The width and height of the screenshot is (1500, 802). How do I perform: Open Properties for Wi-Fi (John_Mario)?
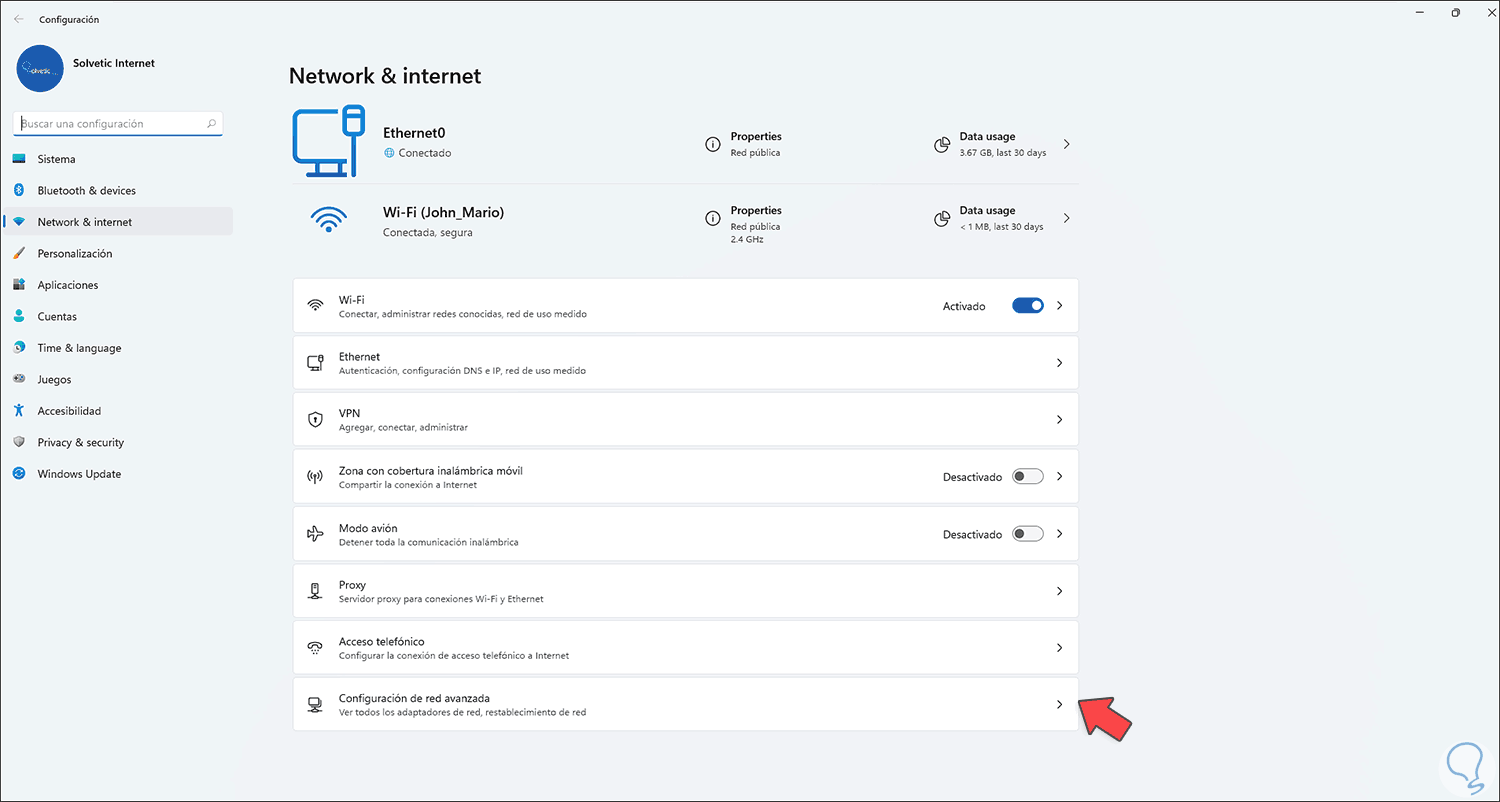[x=756, y=211]
